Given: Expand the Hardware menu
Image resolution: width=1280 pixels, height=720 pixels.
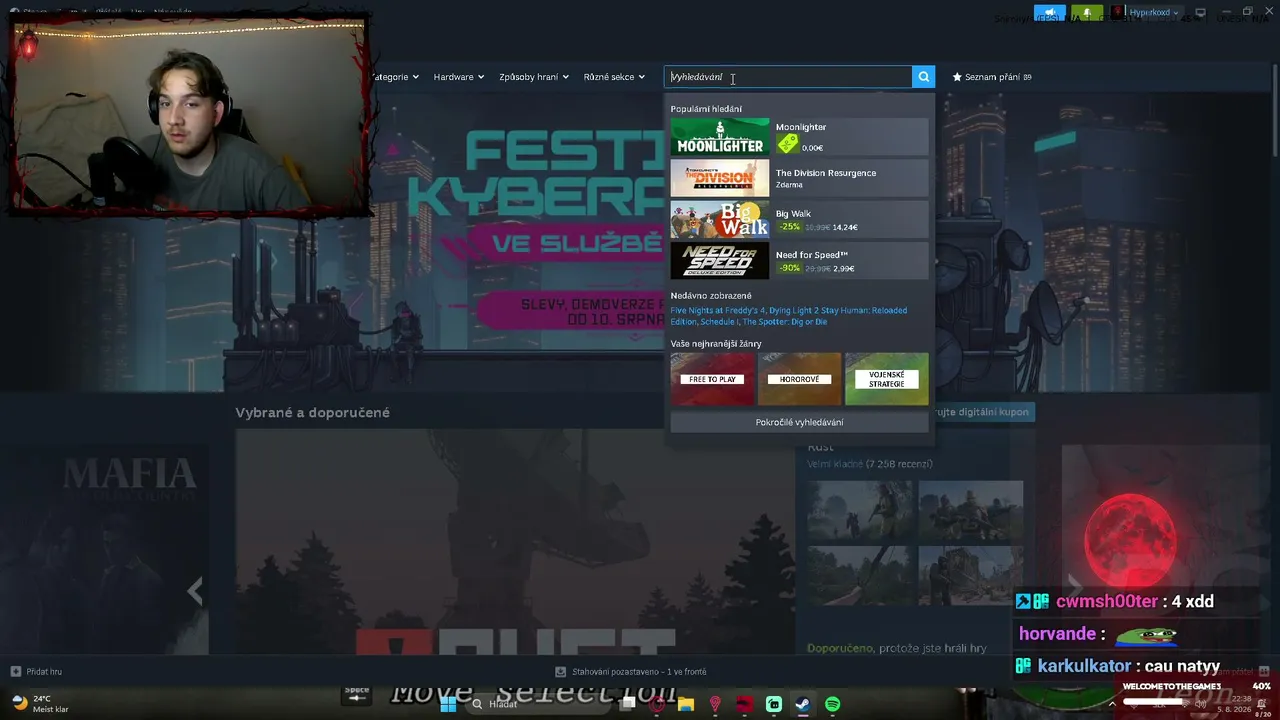Looking at the screenshot, I should [458, 77].
